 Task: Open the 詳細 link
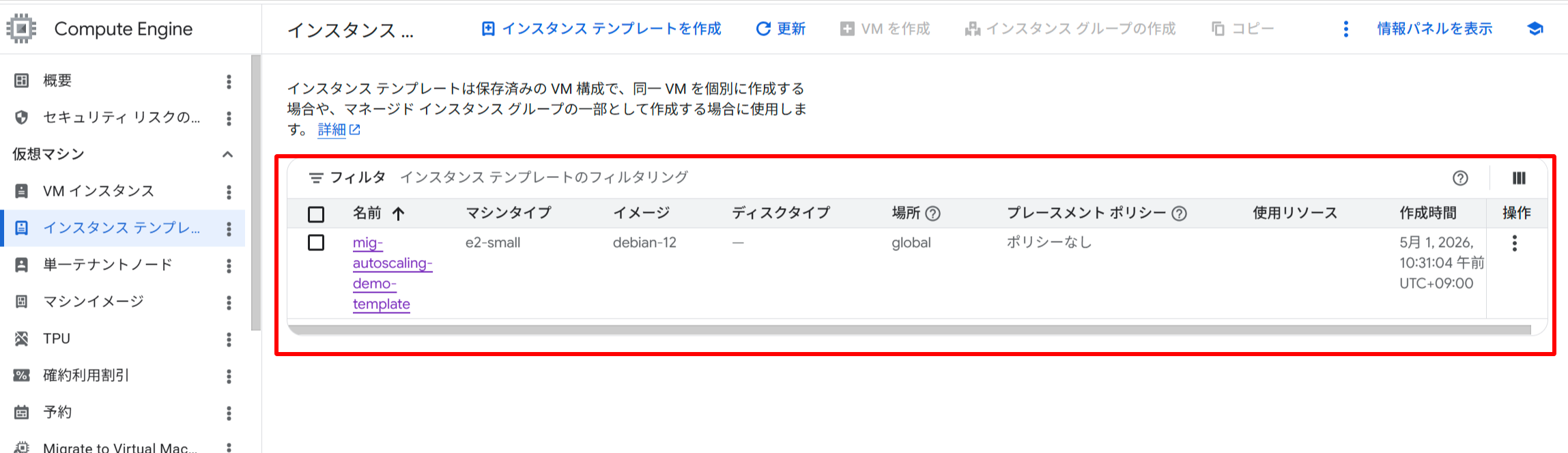(x=339, y=130)
